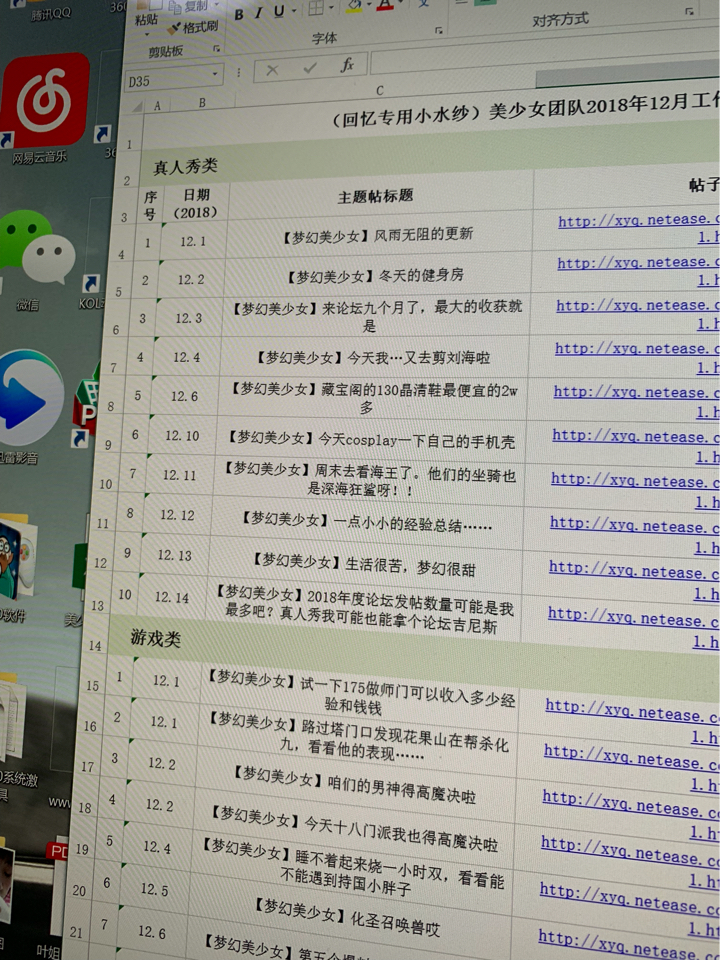
Task: Expand the Font (字体) group dialog launcher
Action: click(438, 31)
